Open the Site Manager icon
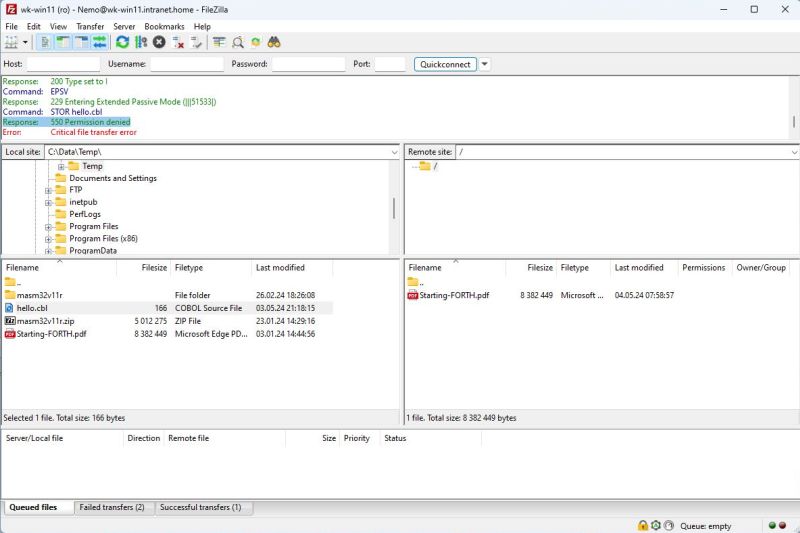 [11, 42]
